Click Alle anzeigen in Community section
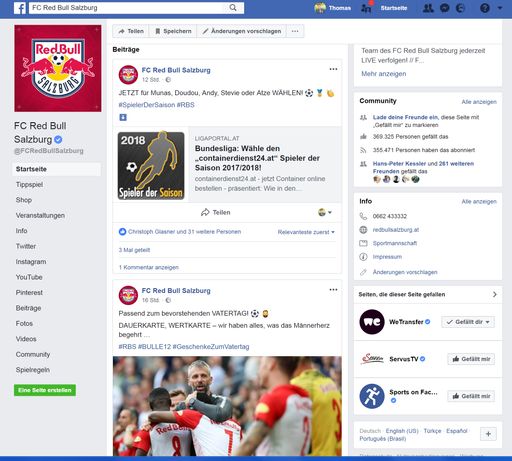This screenshot has height=461, width=512. click(479, 102)
